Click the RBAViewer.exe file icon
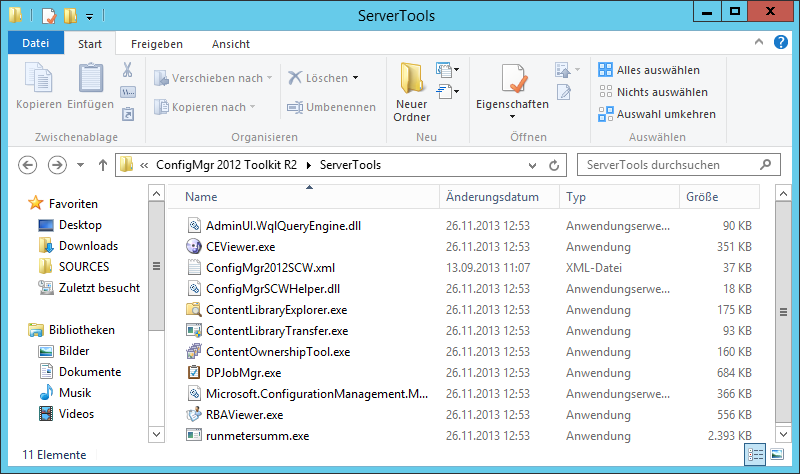Screen dimensions: 800x474 coord(194,415)
